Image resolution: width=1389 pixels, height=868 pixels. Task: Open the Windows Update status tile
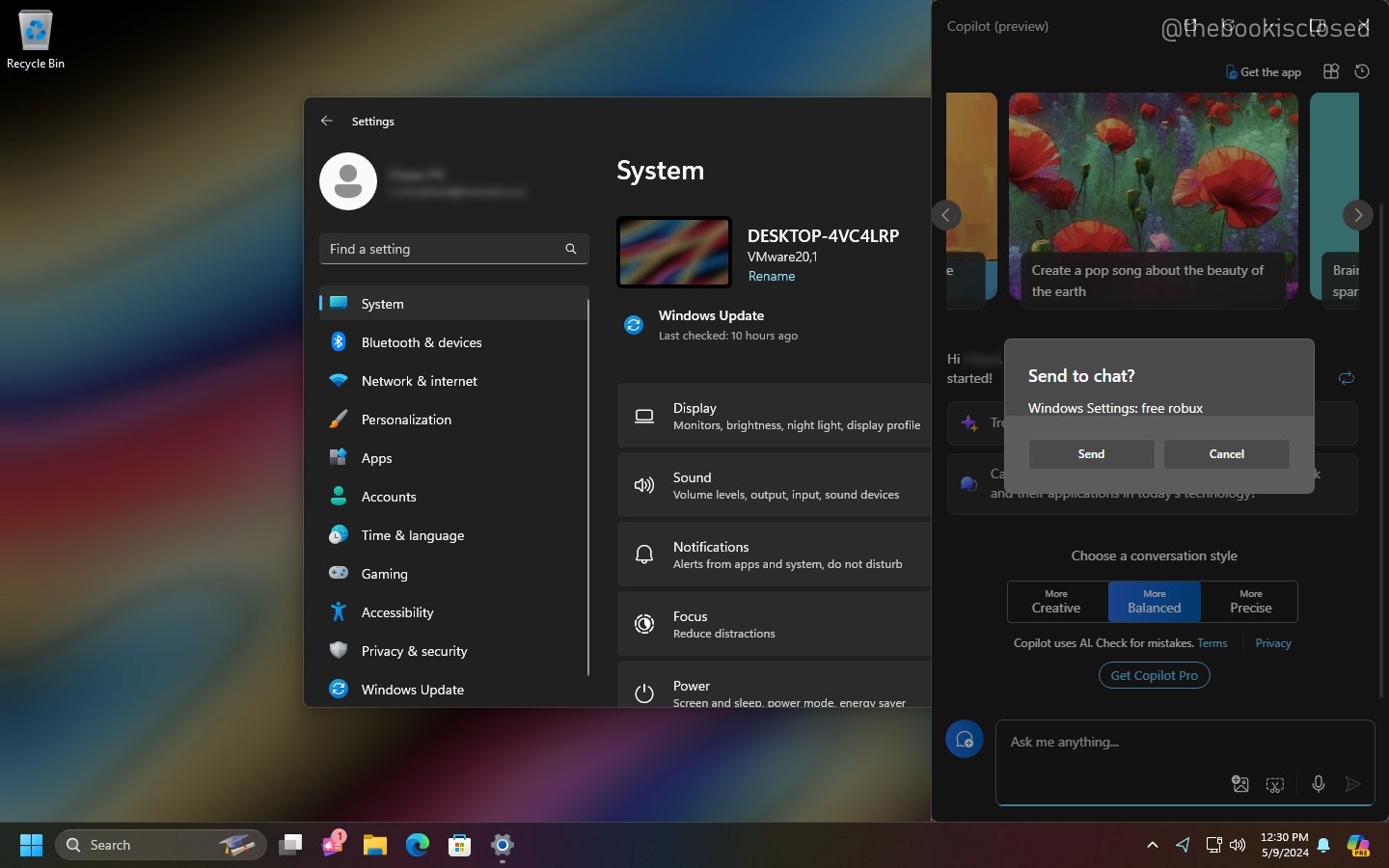point(712,325)
